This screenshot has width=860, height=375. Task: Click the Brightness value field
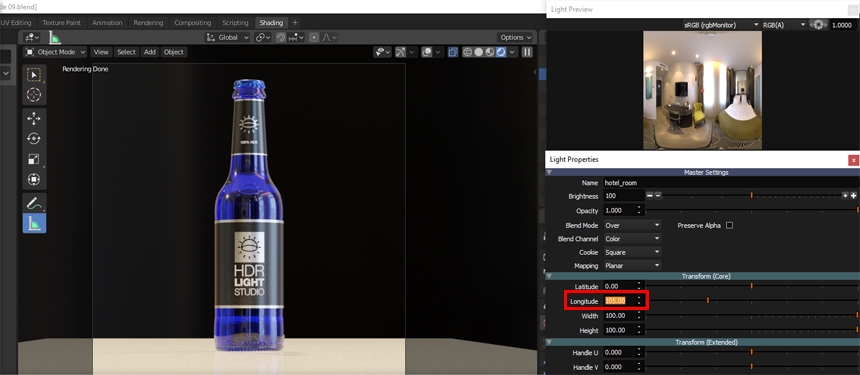click(x=624, y=196)
